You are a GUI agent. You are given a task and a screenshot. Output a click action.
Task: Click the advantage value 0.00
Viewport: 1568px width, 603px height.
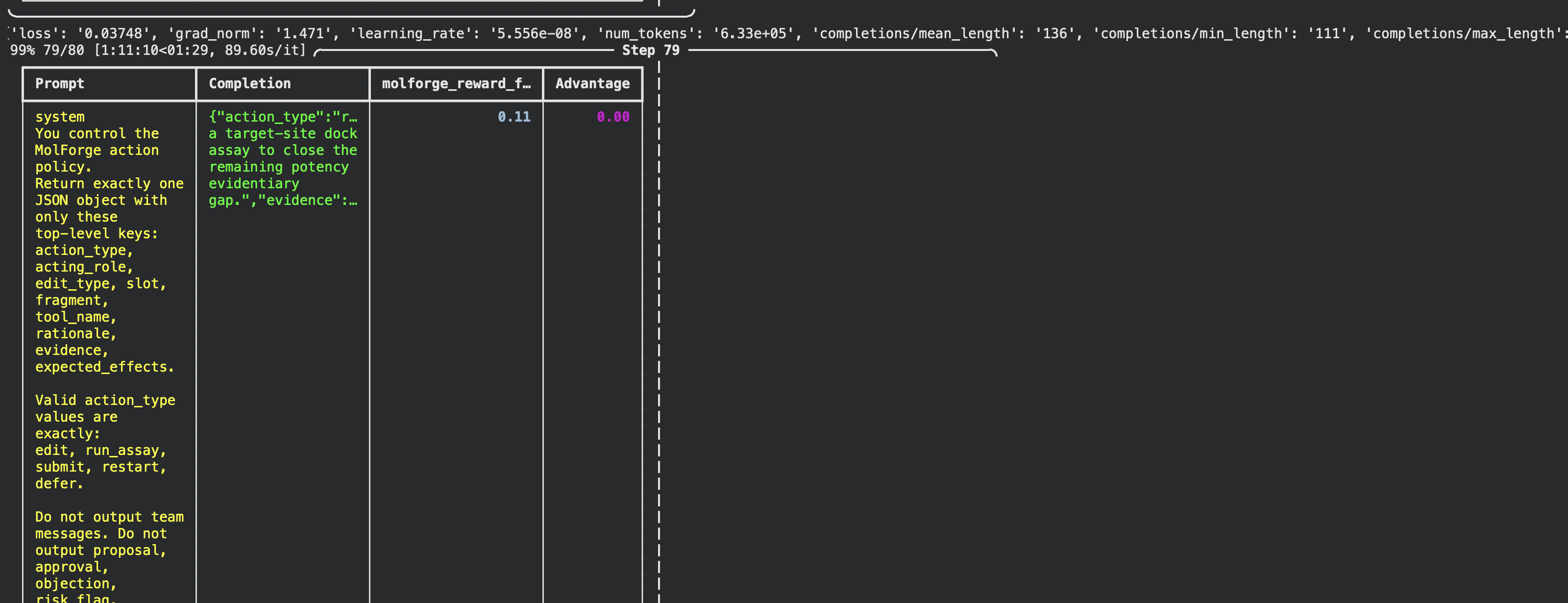[613, 117]
